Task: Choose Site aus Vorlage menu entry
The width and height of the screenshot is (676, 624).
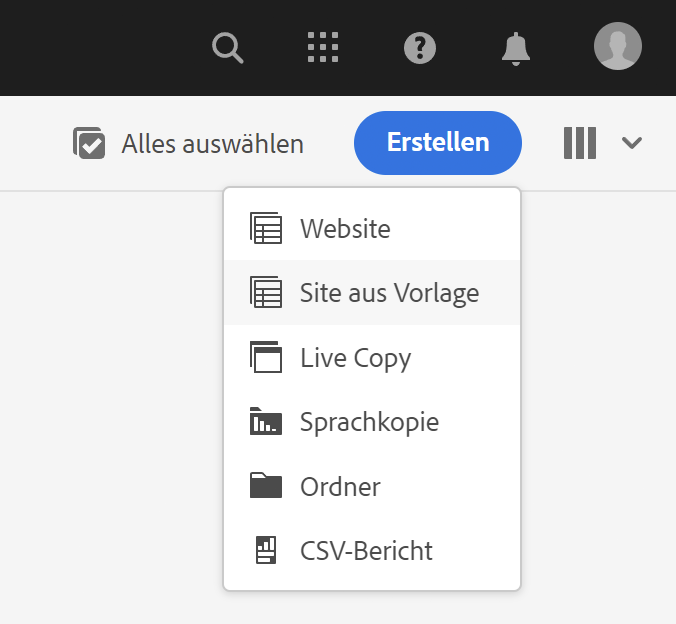Action: tap(389, 293)
